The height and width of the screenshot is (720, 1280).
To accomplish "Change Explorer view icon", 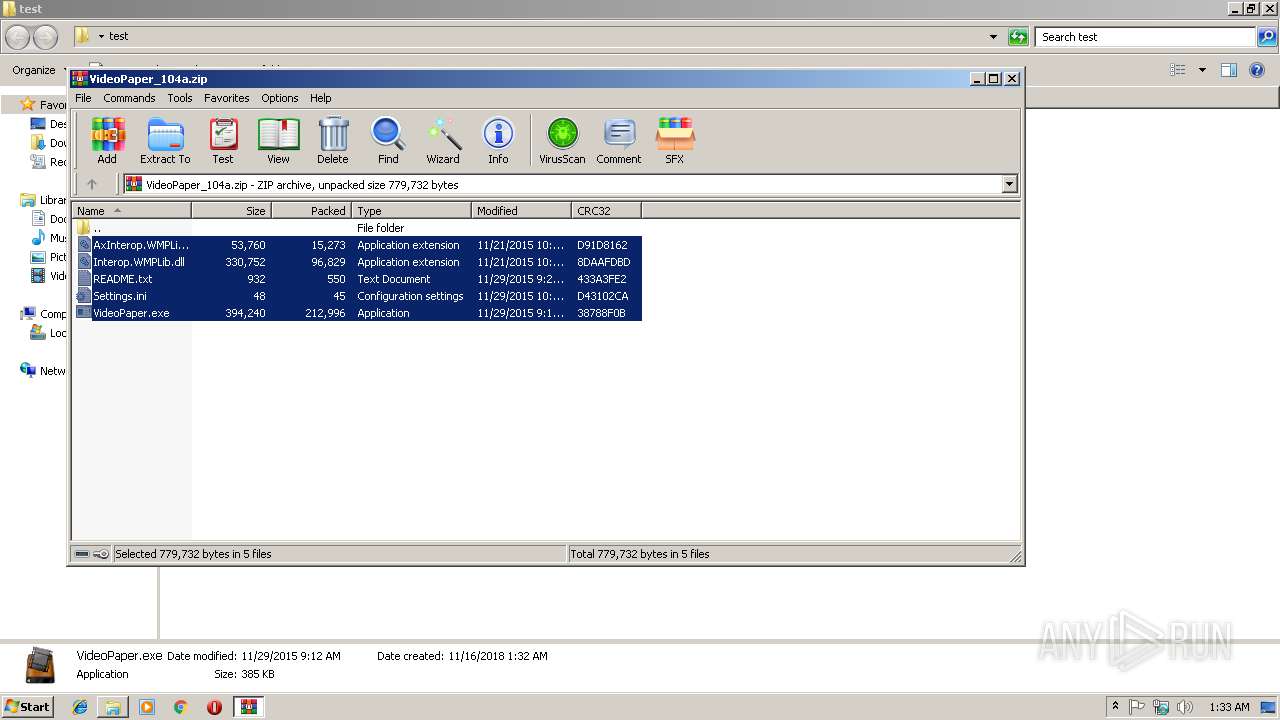I will [x=1178, y=70].
